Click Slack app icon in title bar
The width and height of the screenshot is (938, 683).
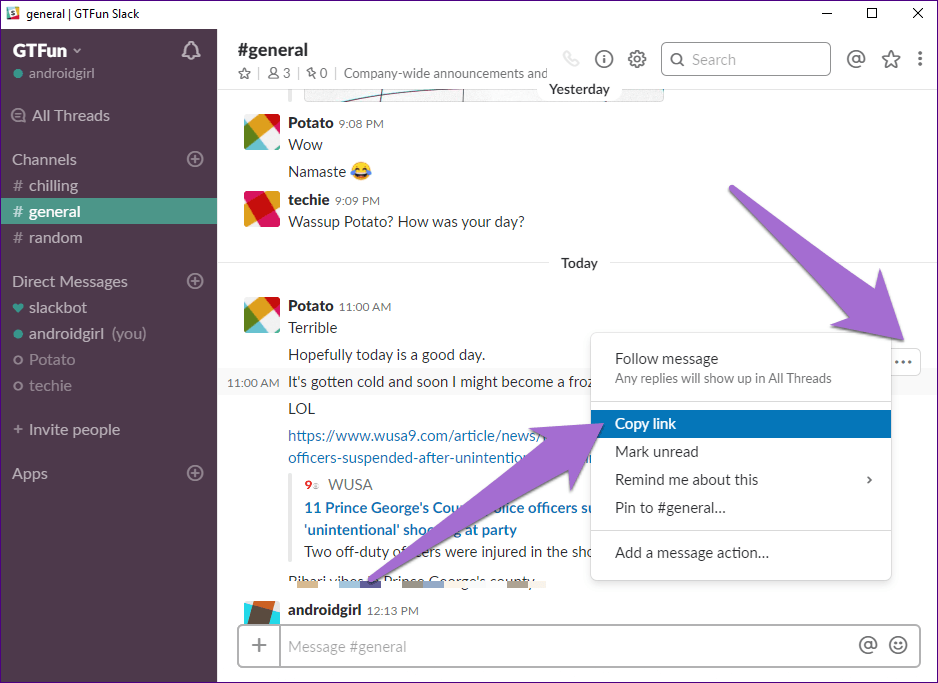13,13
